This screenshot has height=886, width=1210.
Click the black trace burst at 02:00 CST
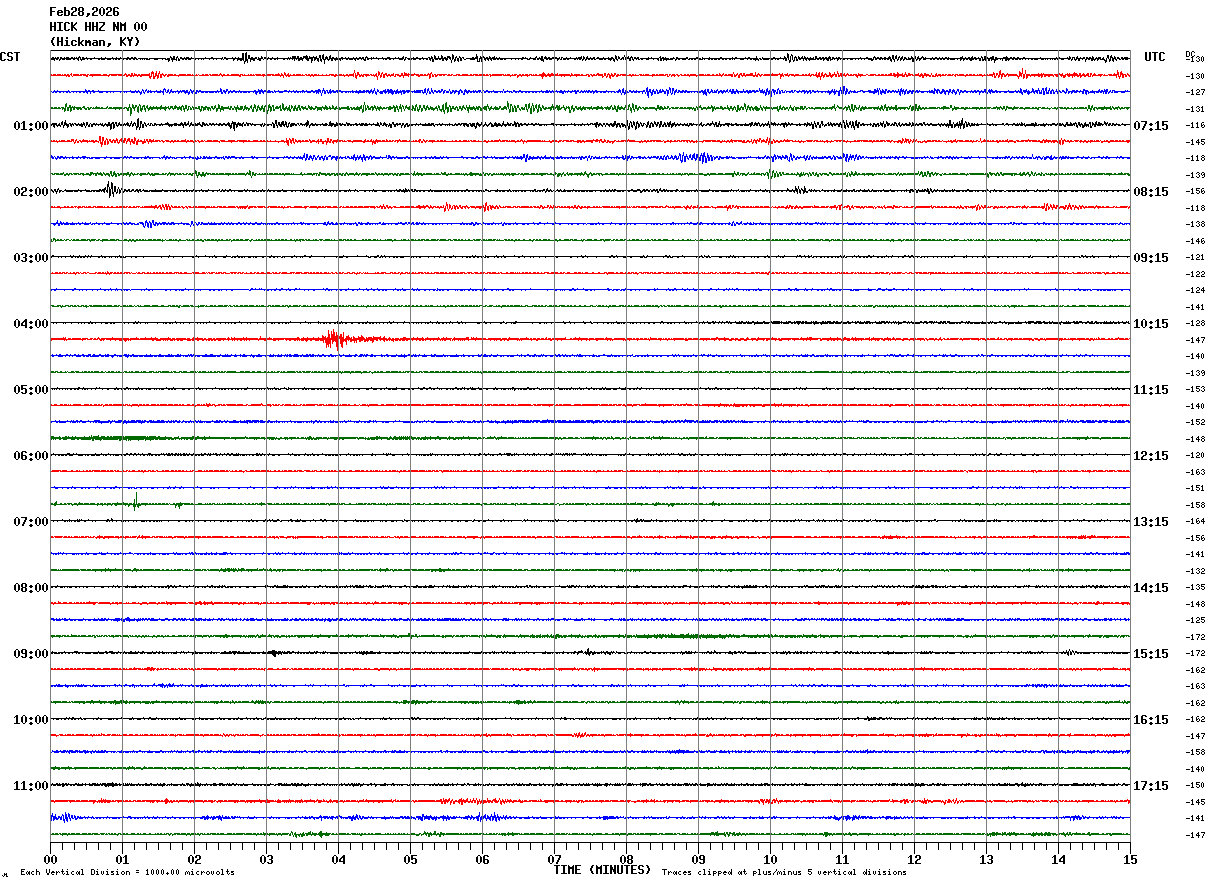pyautogui.click(x=112, y=190)
